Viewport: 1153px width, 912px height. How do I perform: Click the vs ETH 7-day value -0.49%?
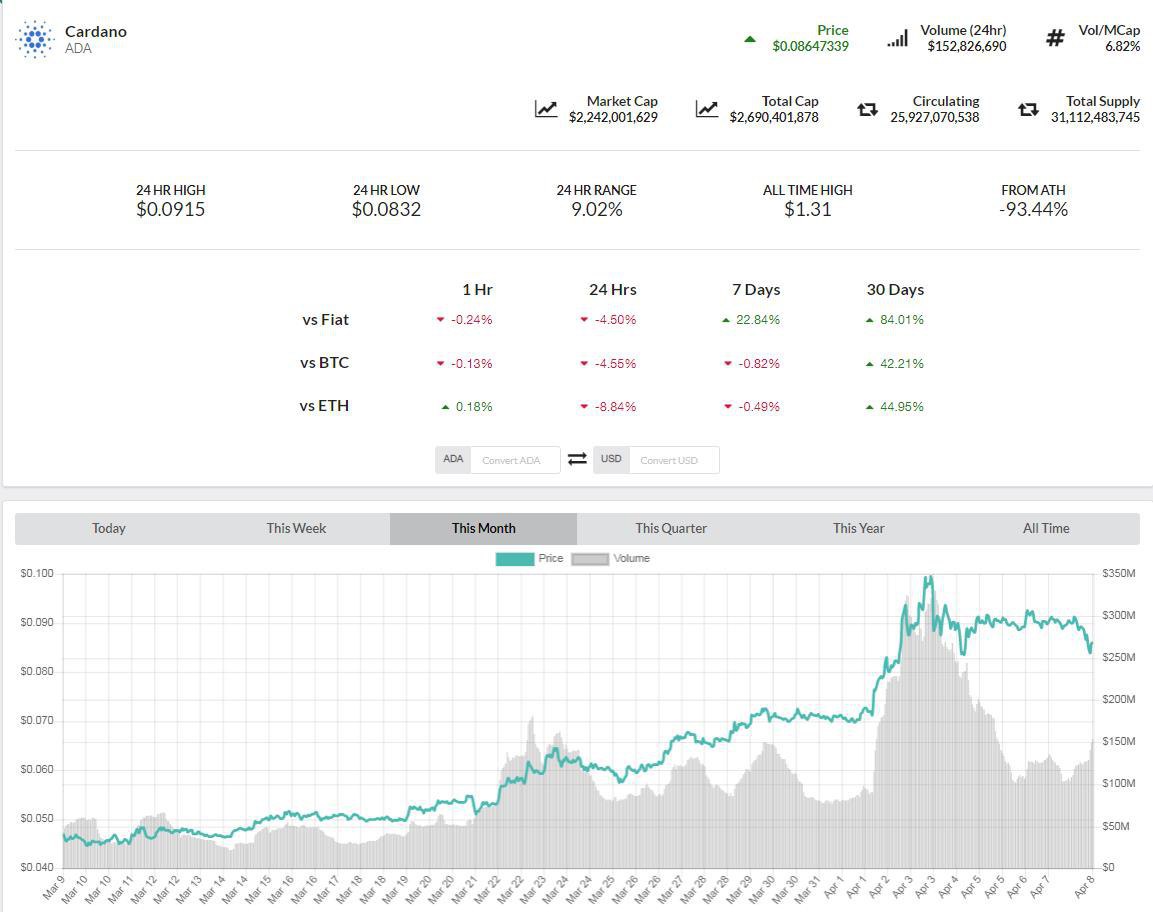(x=759, y=407)
